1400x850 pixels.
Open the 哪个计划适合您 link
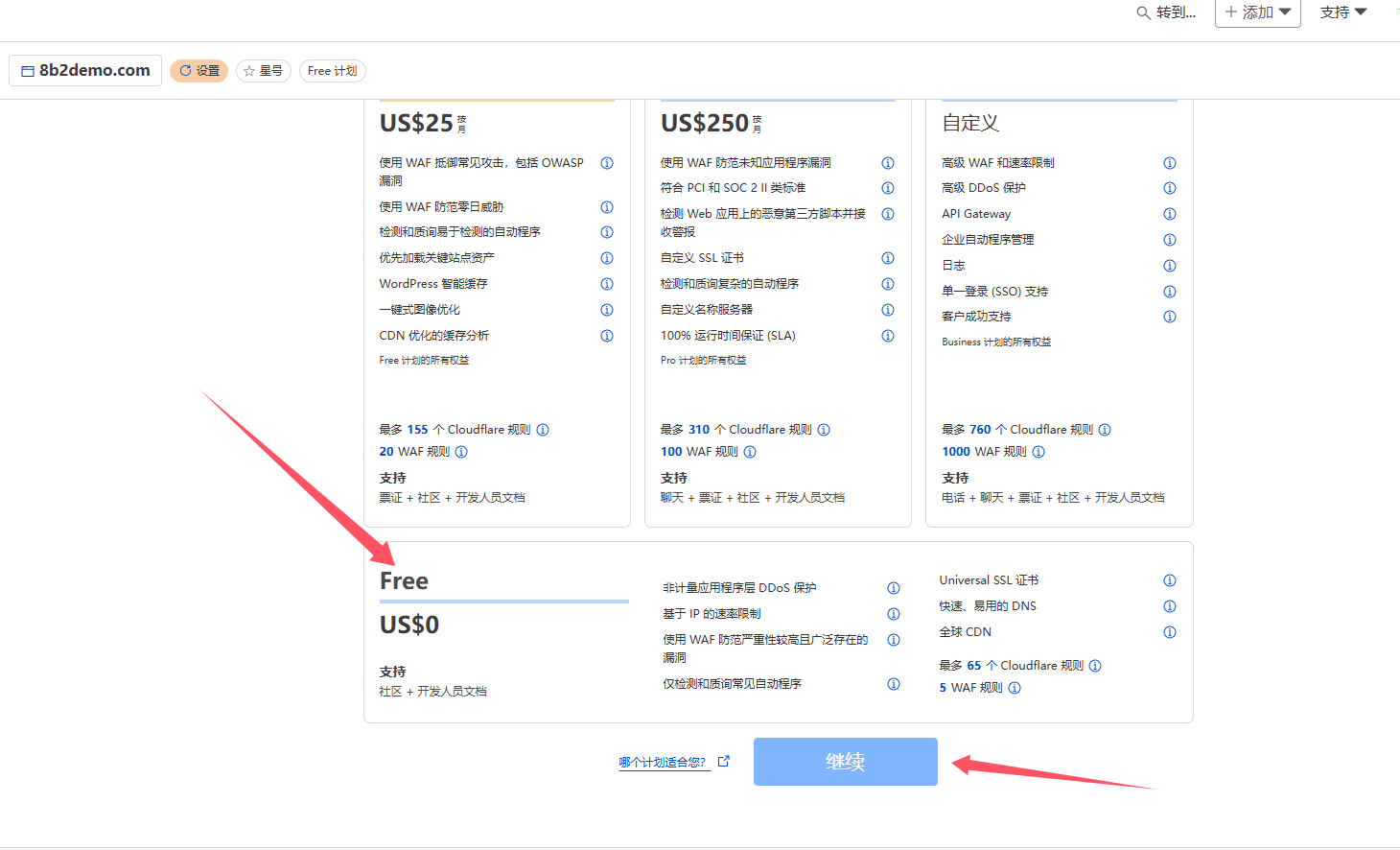pyautogui.click(x=663, y=763)
